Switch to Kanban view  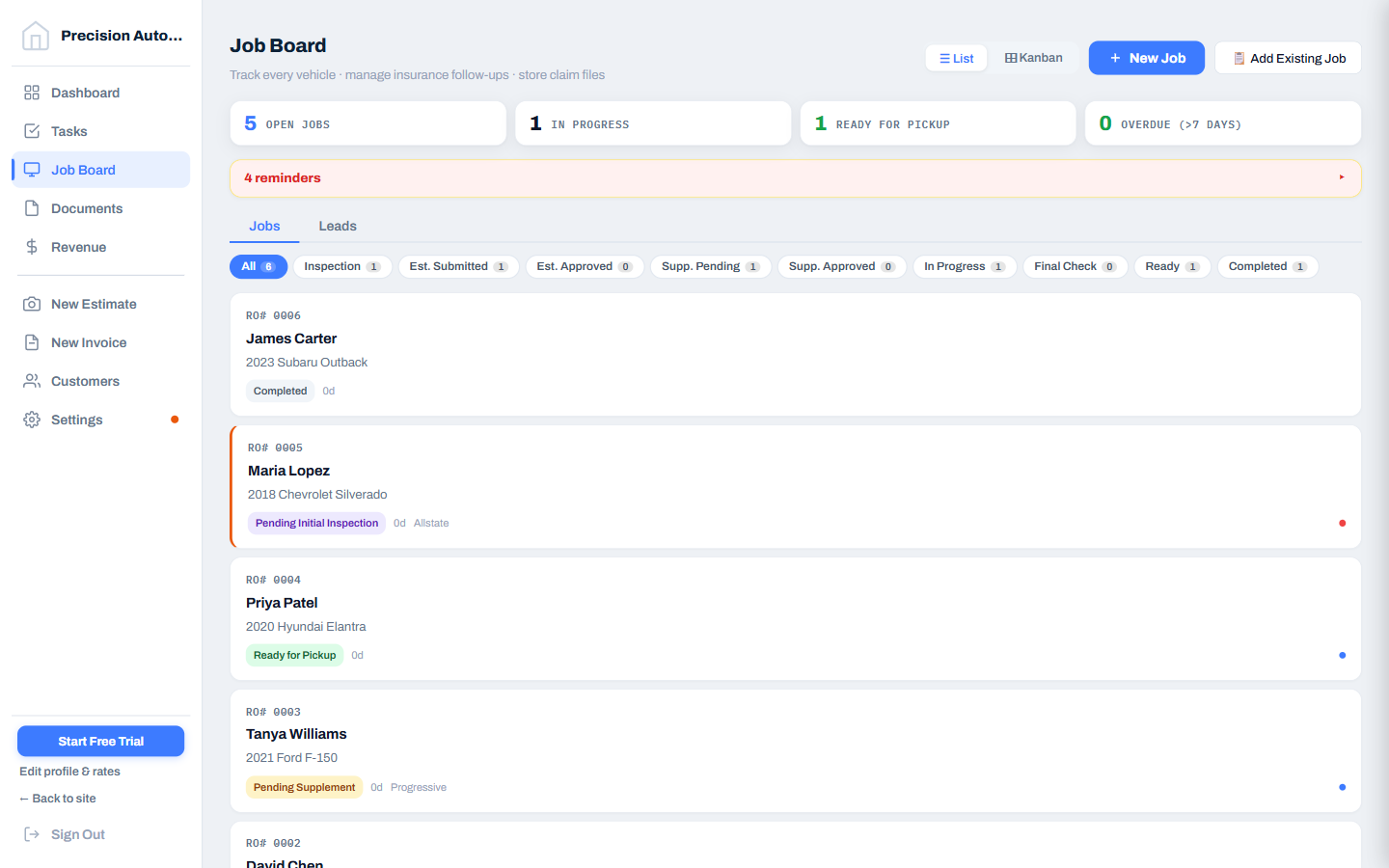(1033, 58)
